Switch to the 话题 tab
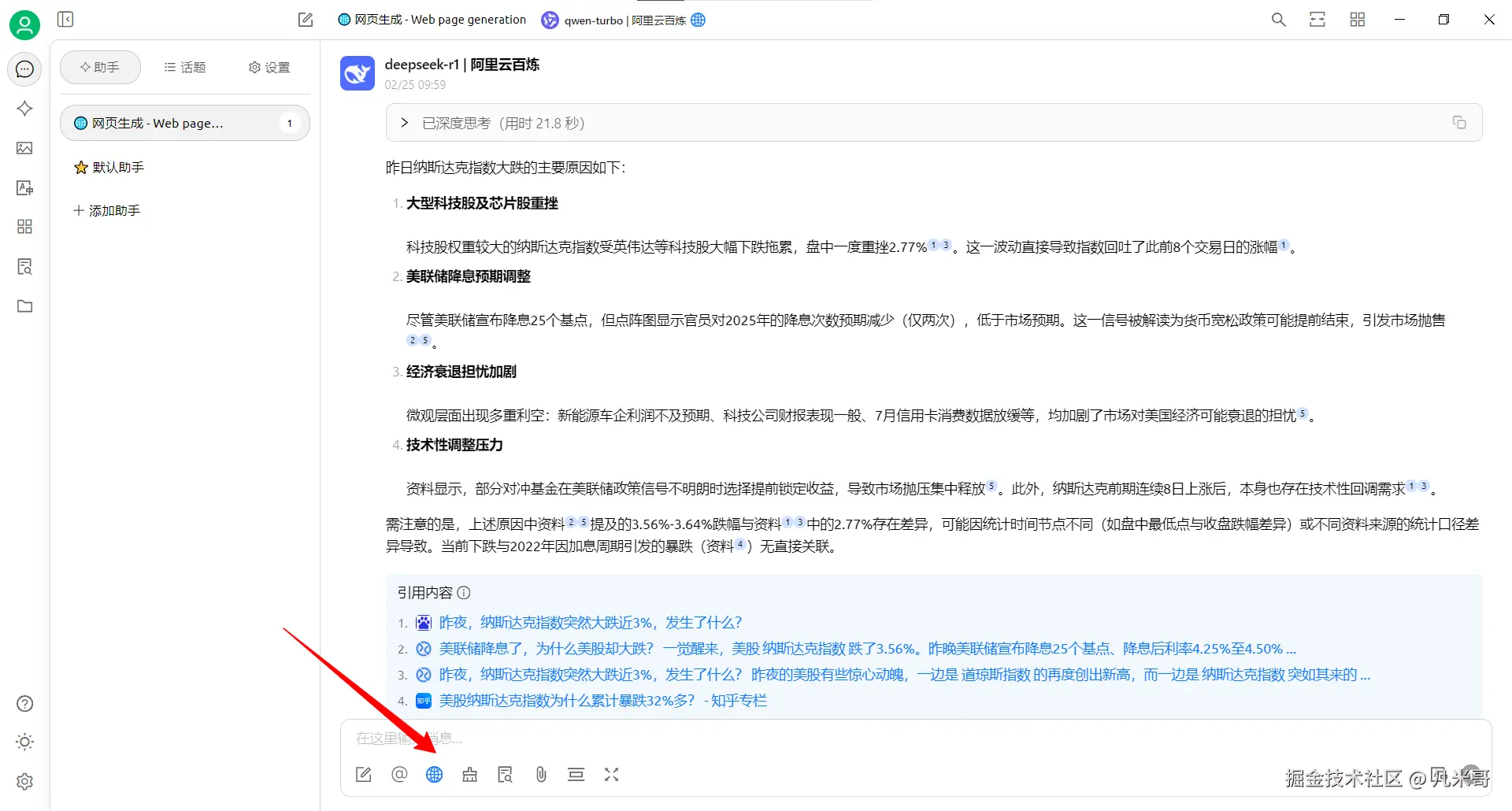 coord(184,67)
